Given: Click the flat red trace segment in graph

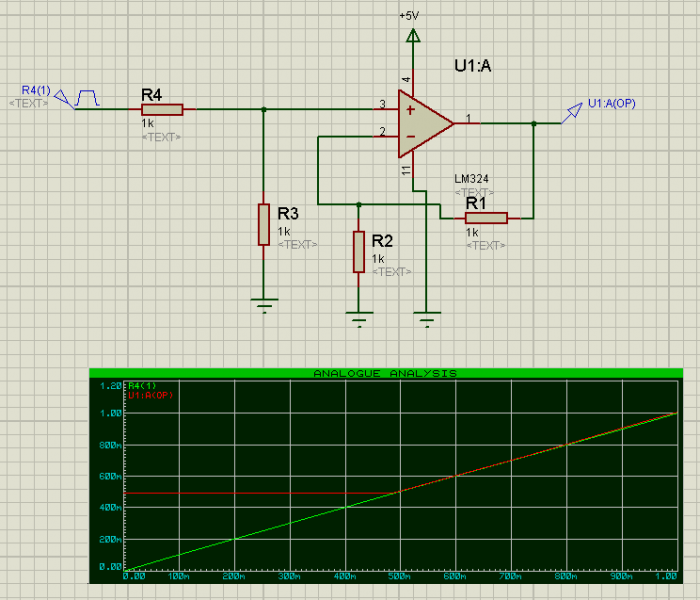Looking at the screenshot, I should pyautogui.click(x=260, y=492).
